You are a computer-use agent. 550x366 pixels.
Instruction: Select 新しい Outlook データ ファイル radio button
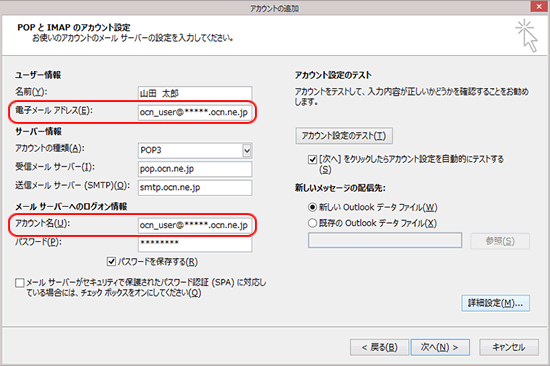[312, 207]
